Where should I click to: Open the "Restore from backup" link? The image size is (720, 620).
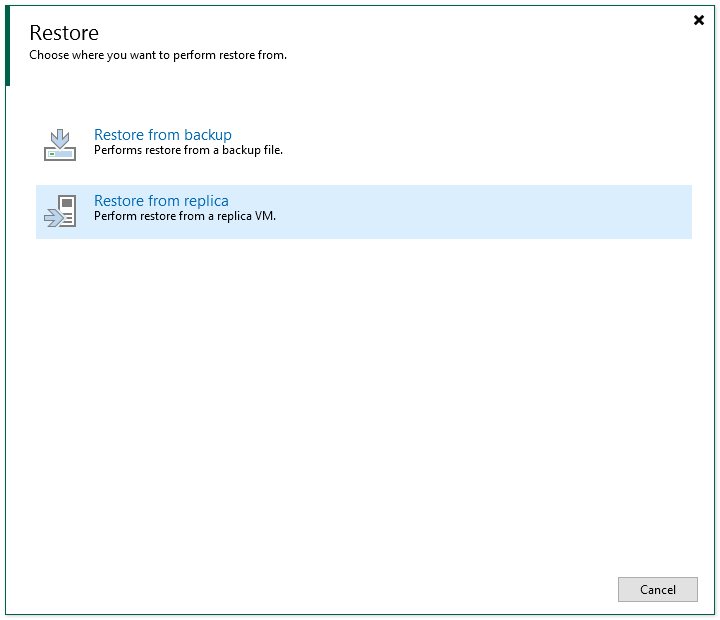[162, 135]
